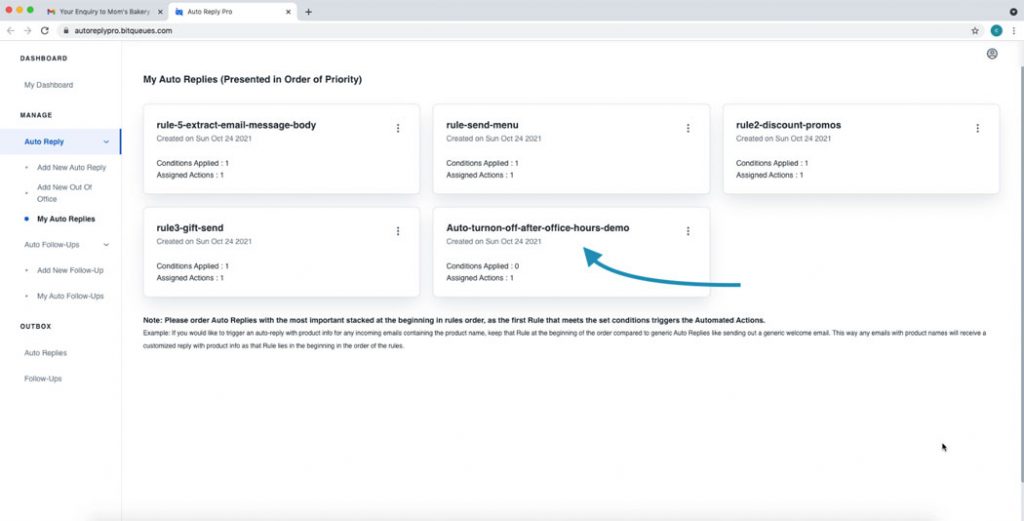Open My Auto Follow-Ups page
This screenshot has height=521, width=1024.
[x=70, y=296]
